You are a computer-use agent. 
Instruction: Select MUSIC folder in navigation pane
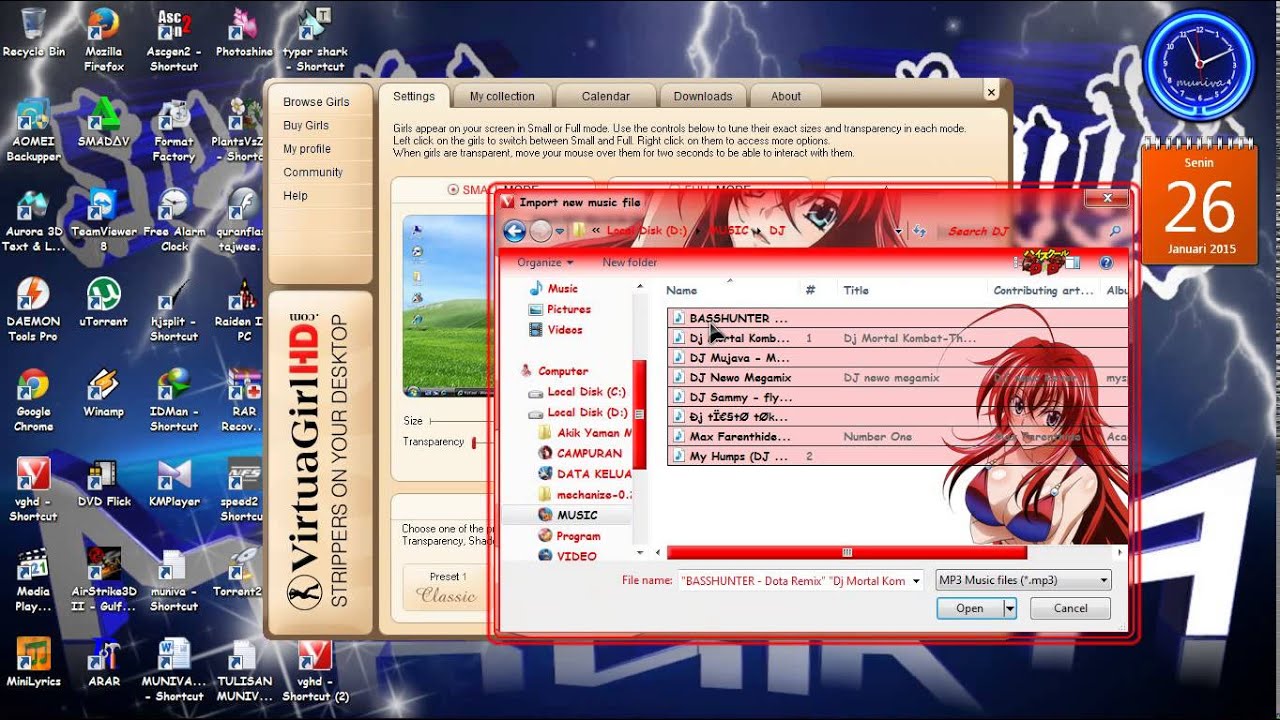[577, 515]
